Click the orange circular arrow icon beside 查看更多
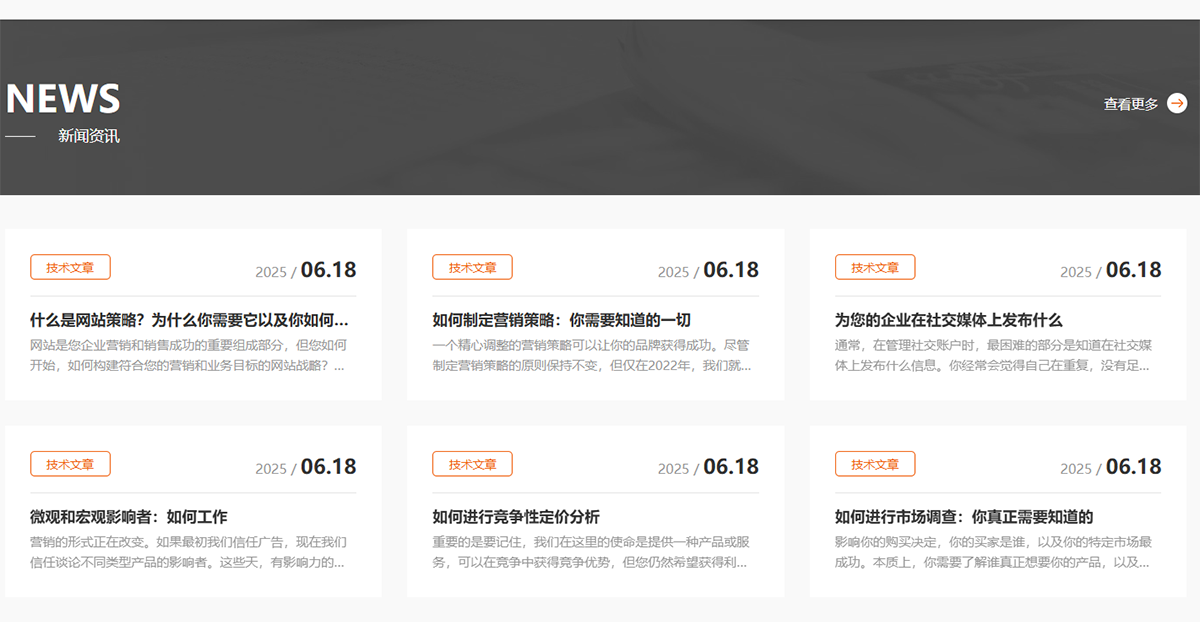This screenshot has width=1200, height=622. click(1178, 103)
